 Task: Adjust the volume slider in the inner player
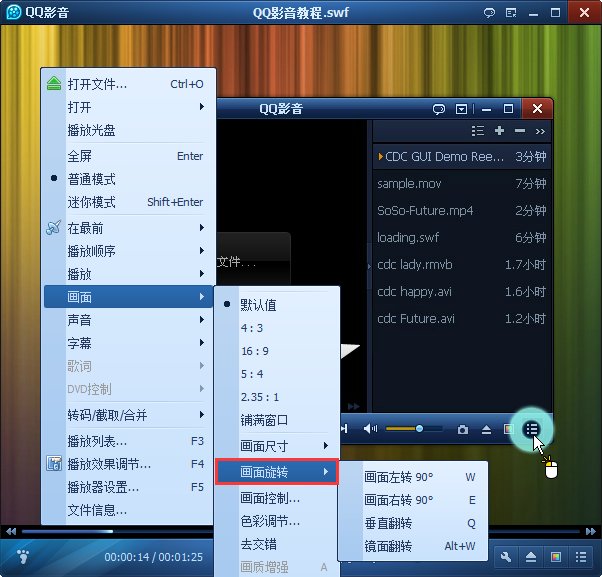(x=414, y=428)
